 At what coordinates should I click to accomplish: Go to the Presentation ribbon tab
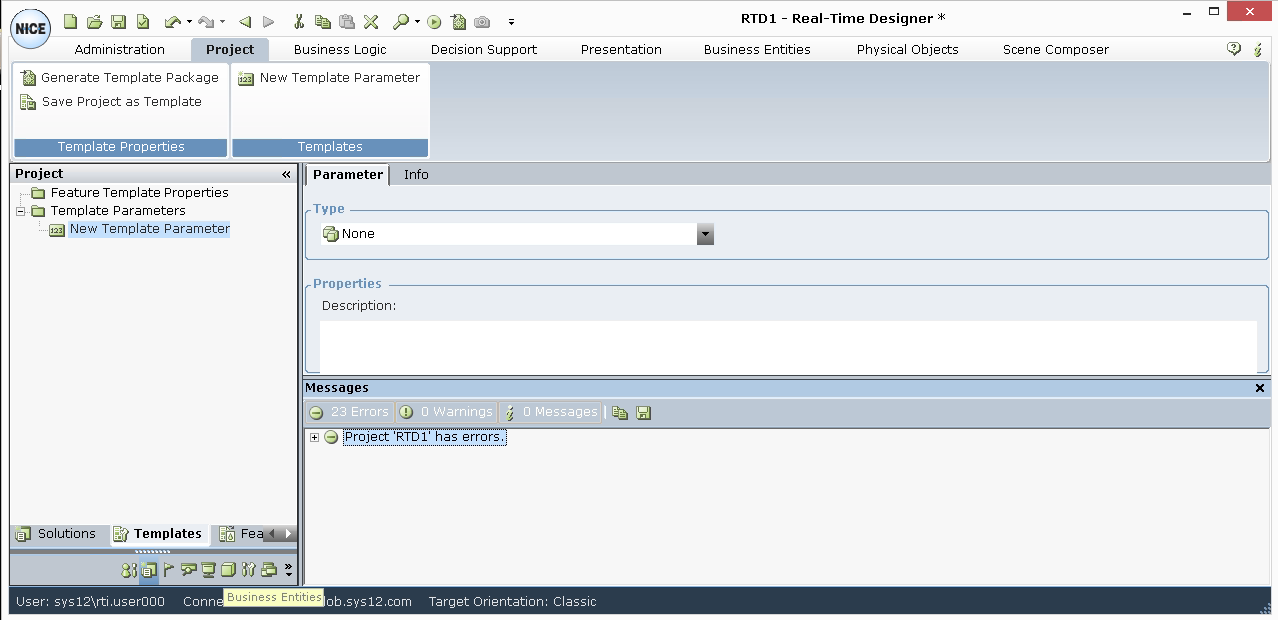[x=621, y=49]
